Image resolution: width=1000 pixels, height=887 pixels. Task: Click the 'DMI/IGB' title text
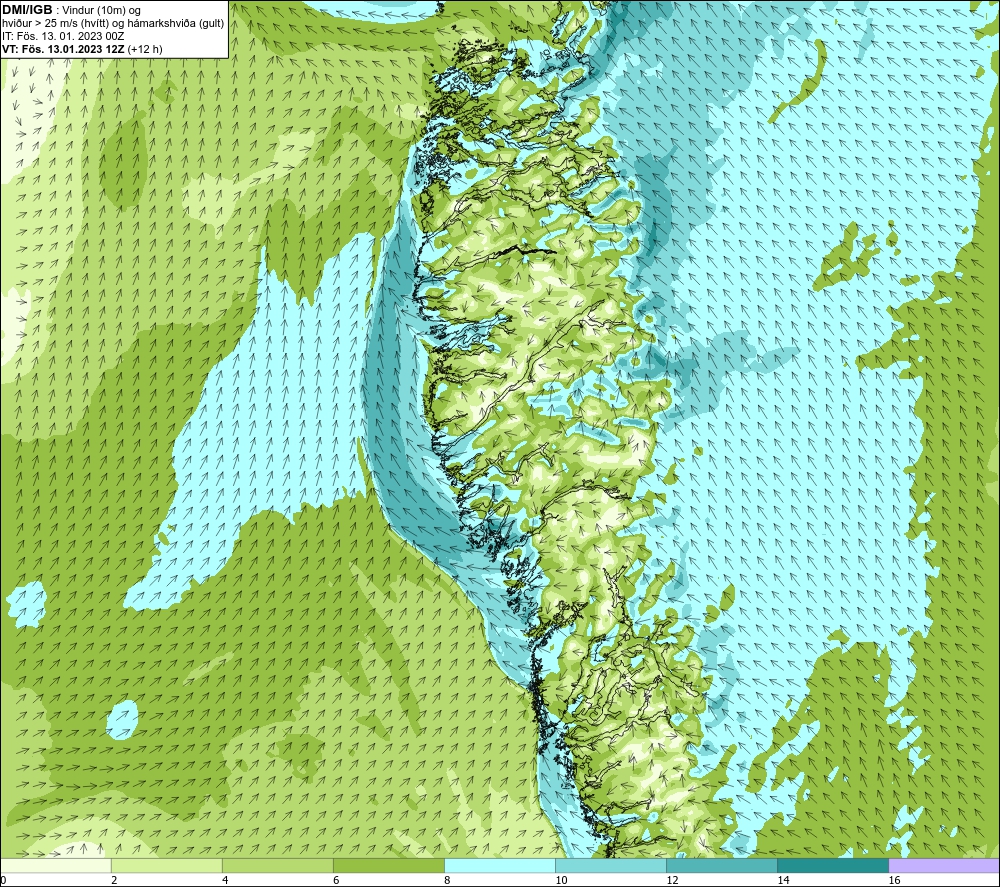point(27,10)
